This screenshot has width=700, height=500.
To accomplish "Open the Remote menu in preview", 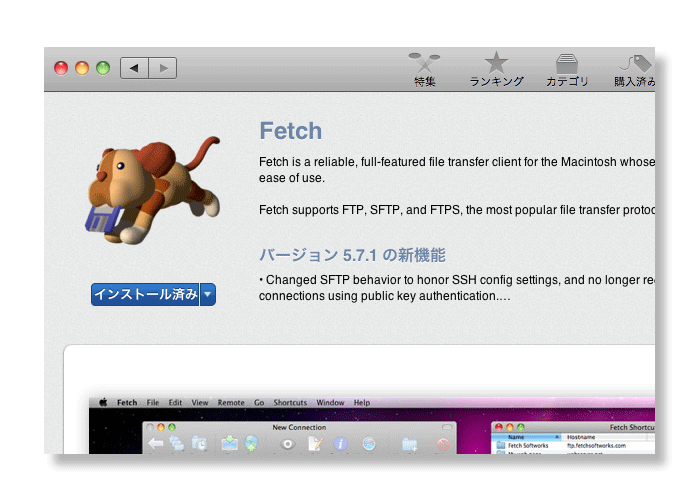I will [231, 403].
